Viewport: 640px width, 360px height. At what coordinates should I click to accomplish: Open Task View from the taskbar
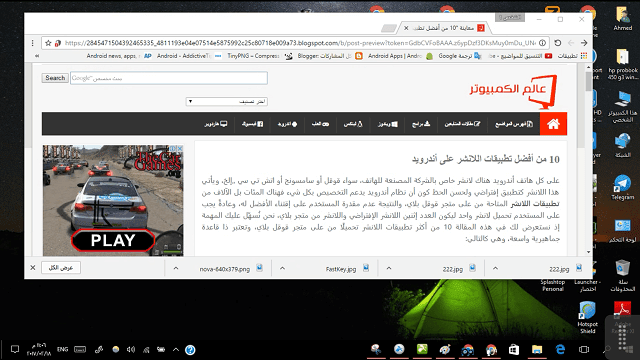coord(584,349)
